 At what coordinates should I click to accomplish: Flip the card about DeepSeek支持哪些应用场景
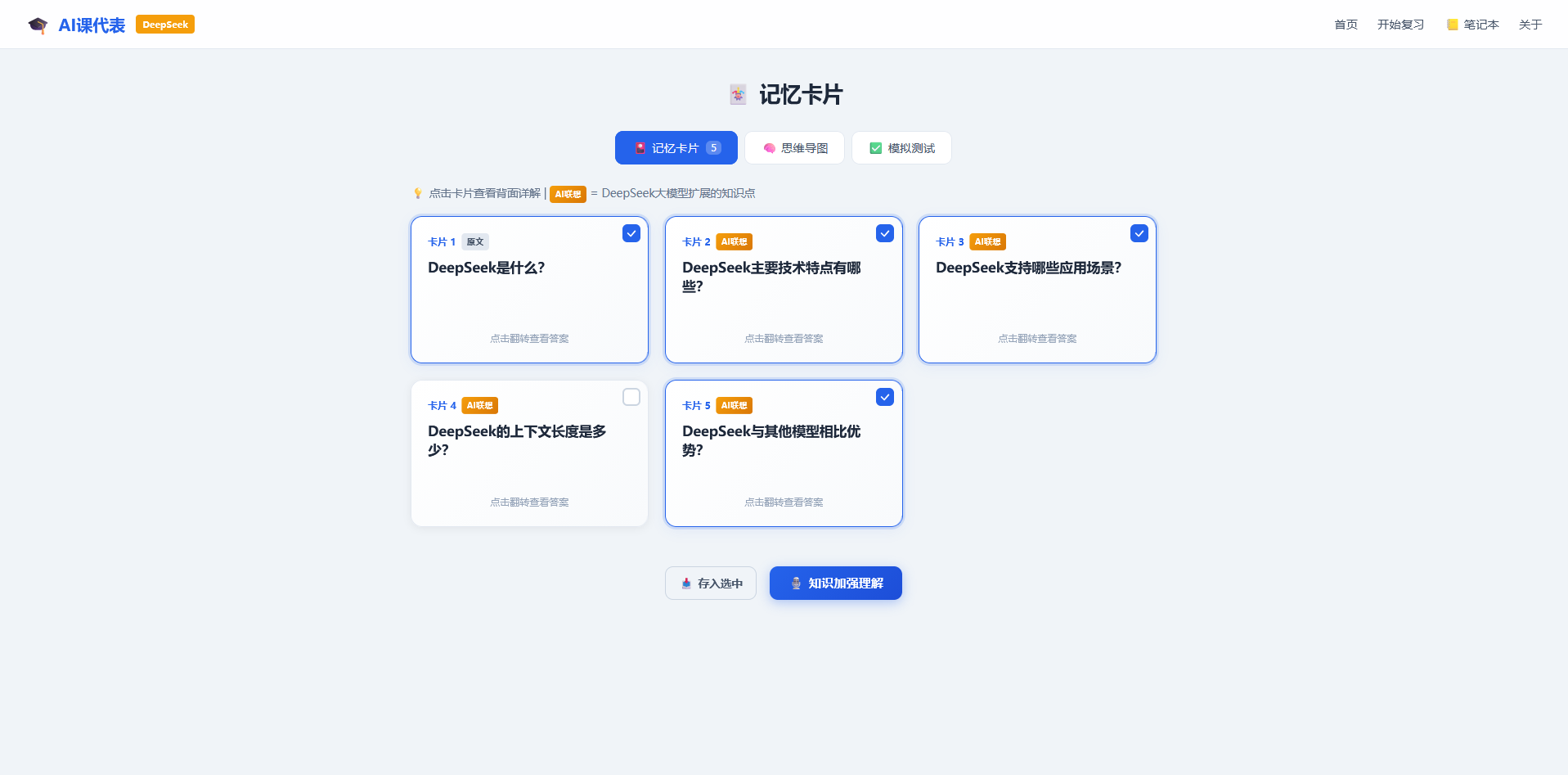tap(1037, 290)
